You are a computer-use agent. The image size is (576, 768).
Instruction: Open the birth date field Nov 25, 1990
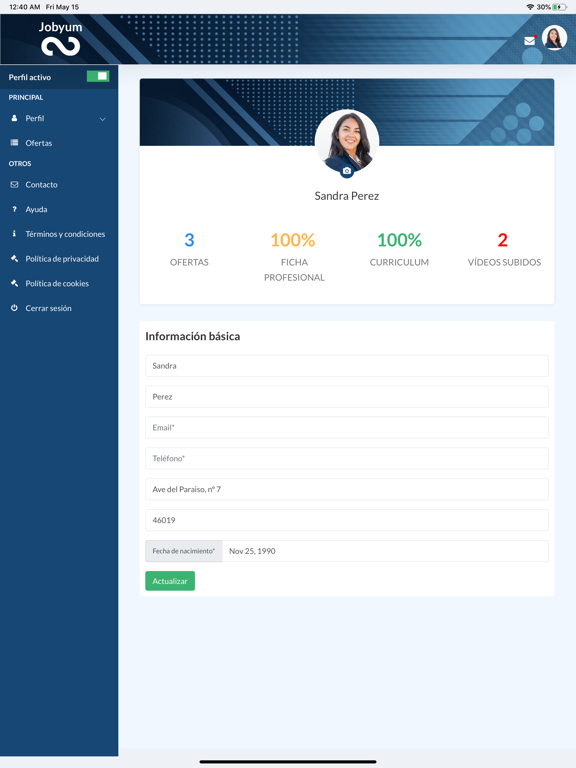(x=385, y=551)
